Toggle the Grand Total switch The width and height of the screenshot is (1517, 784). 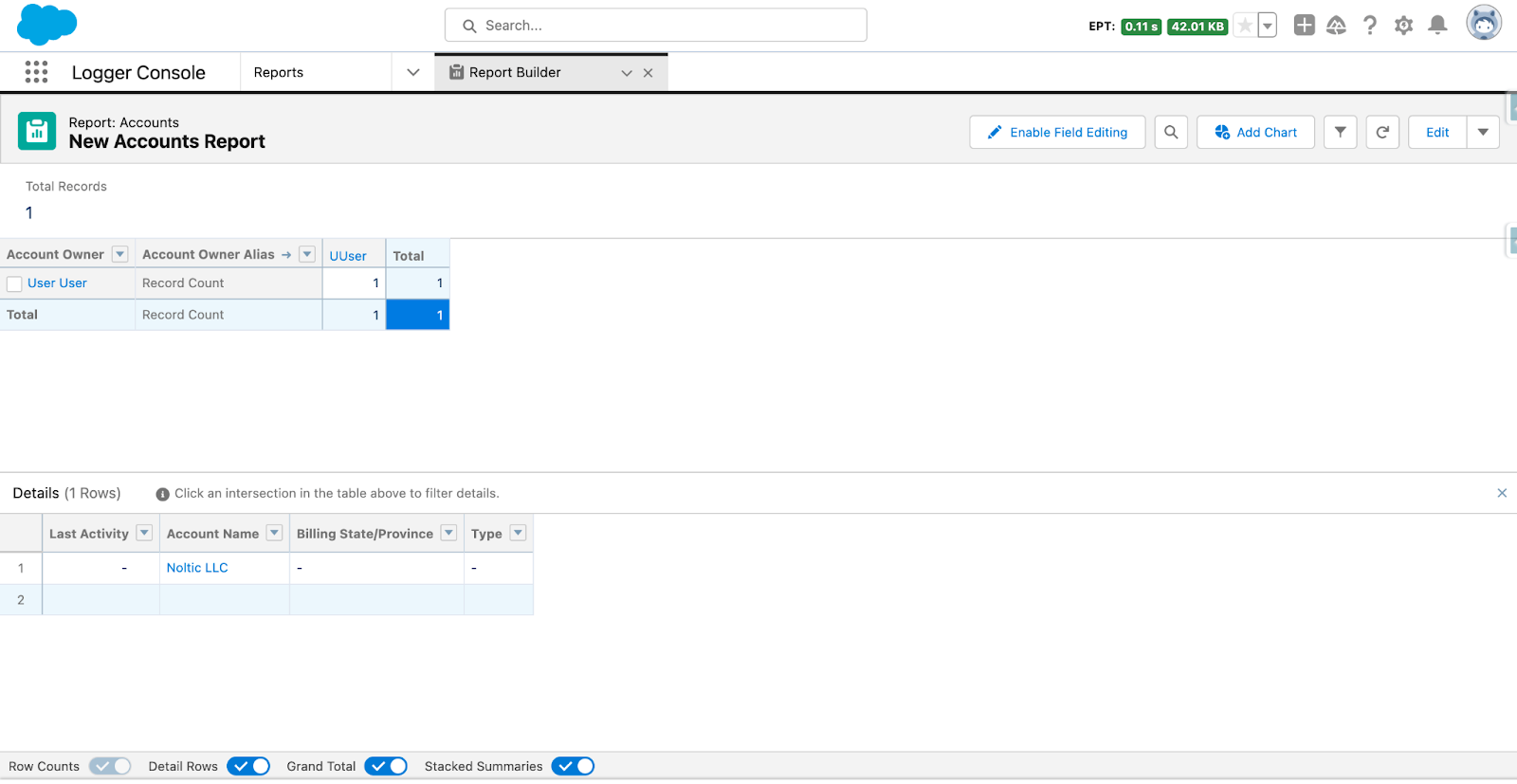click(x=386, y=766)
